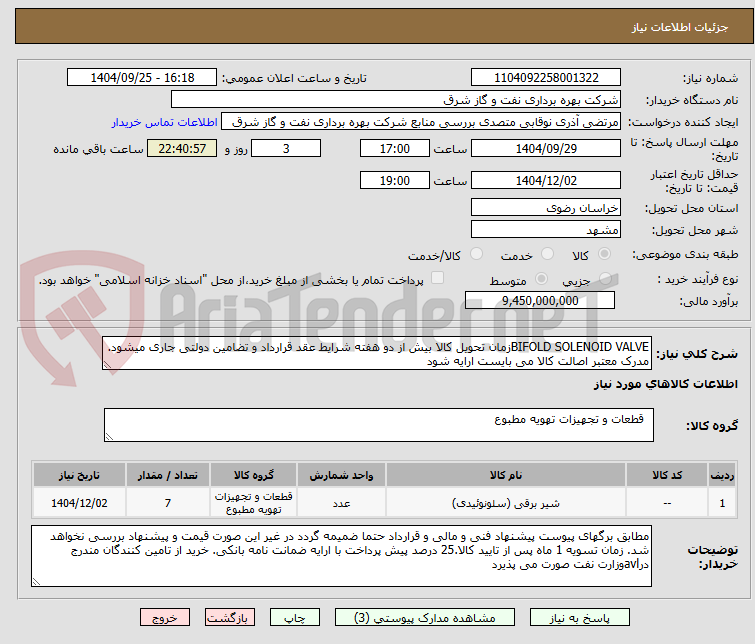755x644 pixels.
Task: Click the خروج exit button
Action: (x=165, y=618)
